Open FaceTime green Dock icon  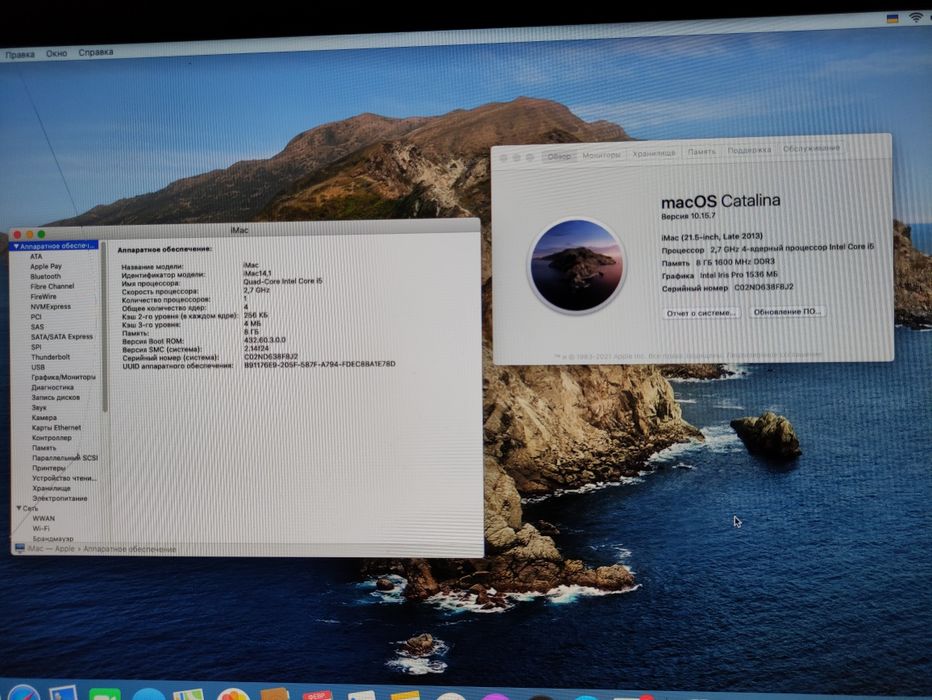pos(105,694)
